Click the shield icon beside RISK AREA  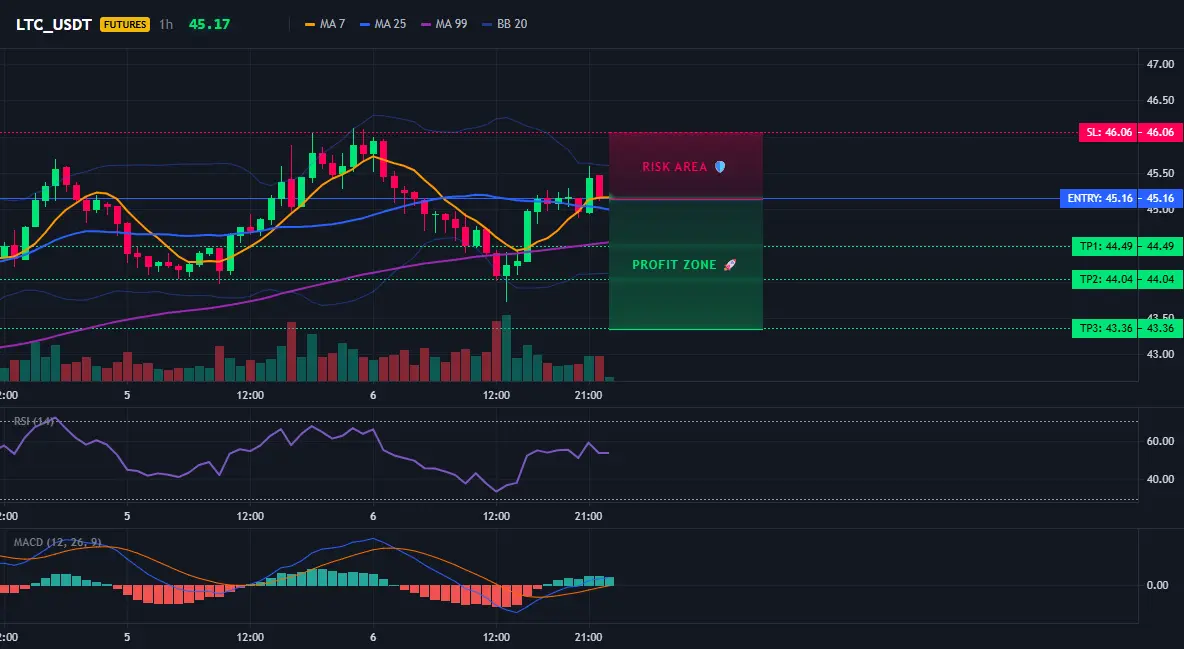click(720, 167)
